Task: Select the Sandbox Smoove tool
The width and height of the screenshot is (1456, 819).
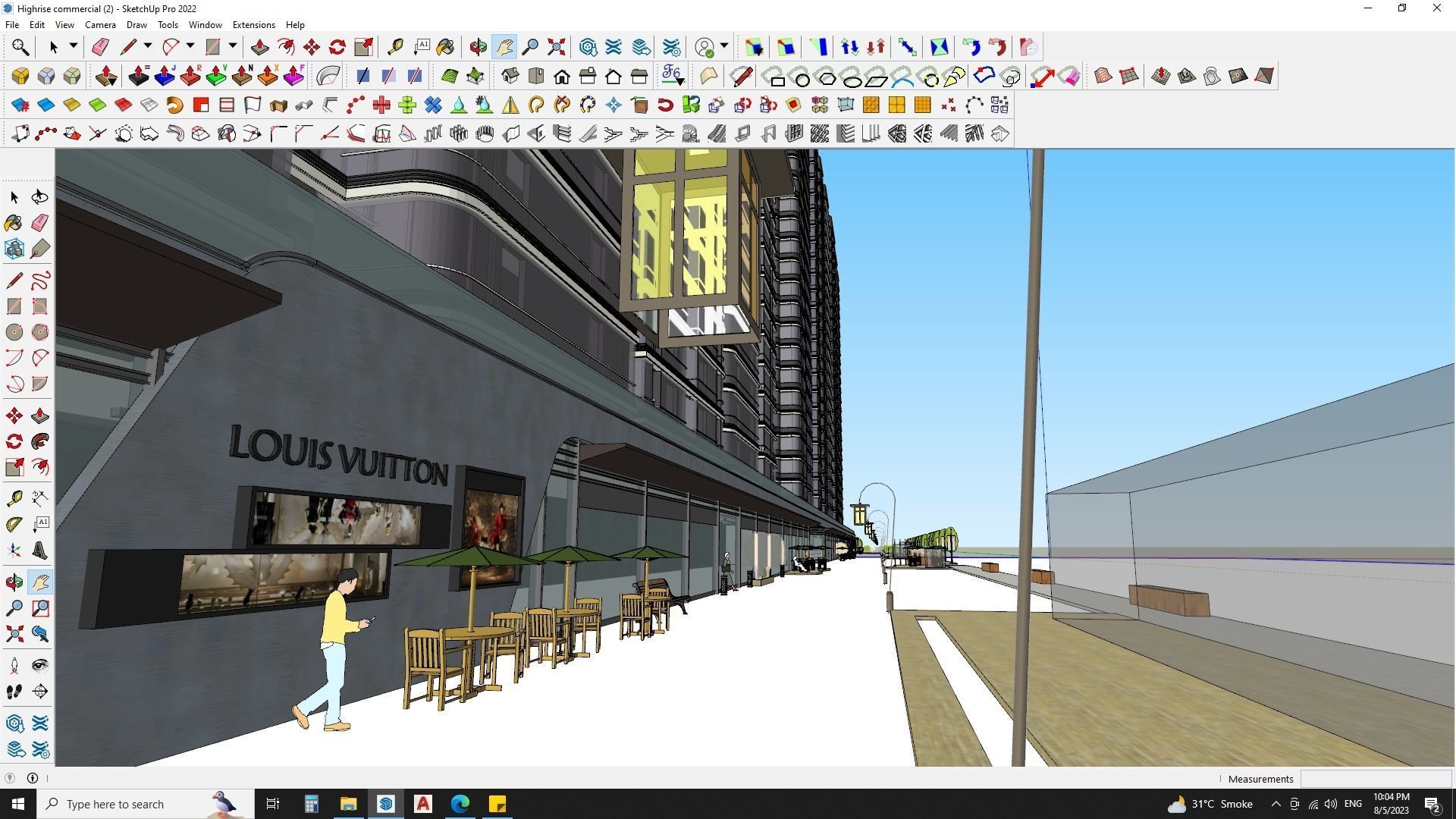Action: tap(1161, 76)
